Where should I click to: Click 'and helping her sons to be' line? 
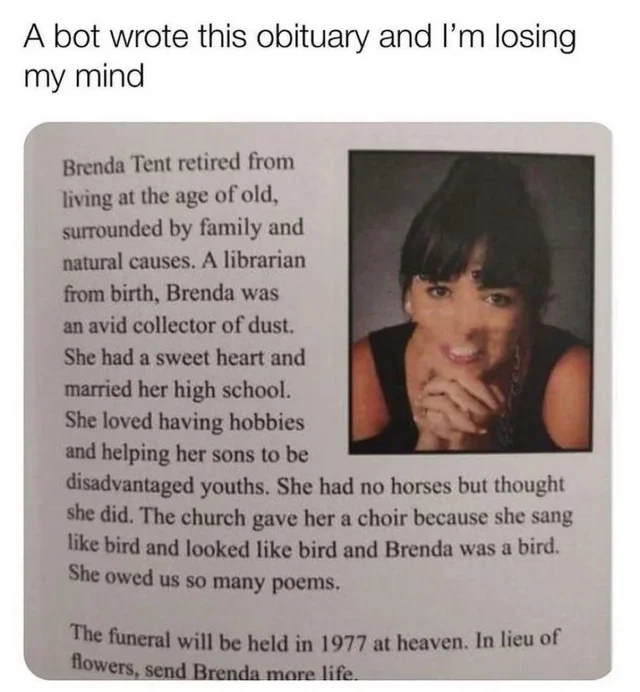tap(187, 454)
